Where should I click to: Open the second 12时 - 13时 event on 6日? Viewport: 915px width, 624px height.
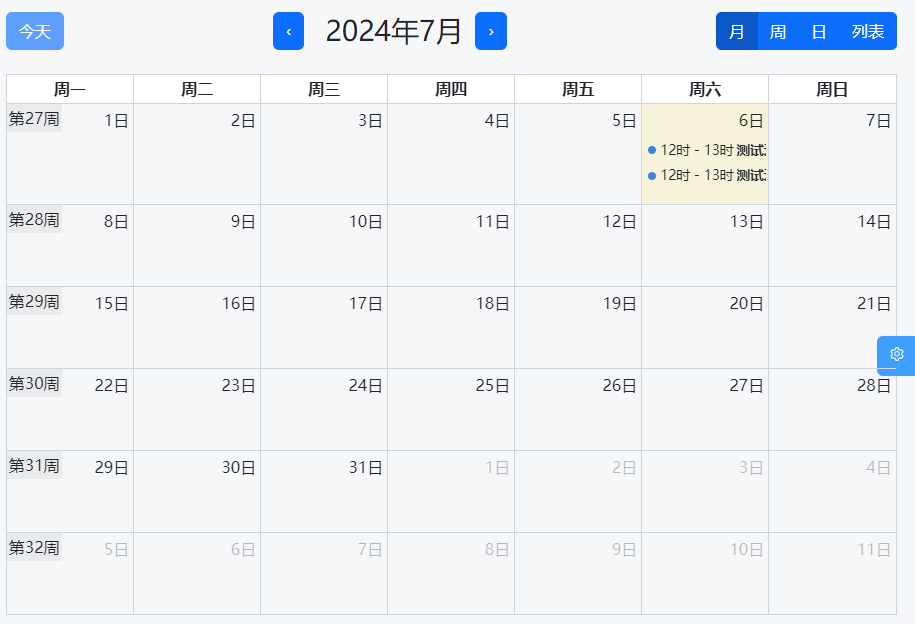pyautogui.click(x=706, y=175)
